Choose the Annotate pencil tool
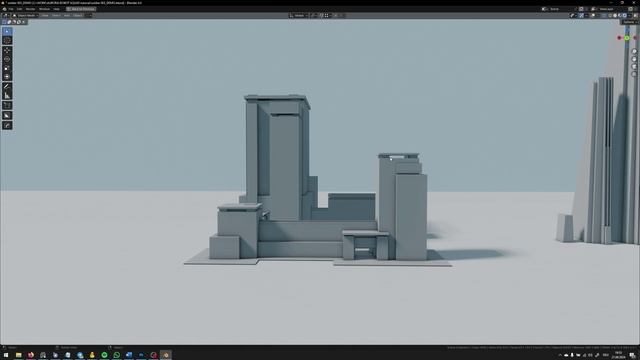 click(7, 87)
